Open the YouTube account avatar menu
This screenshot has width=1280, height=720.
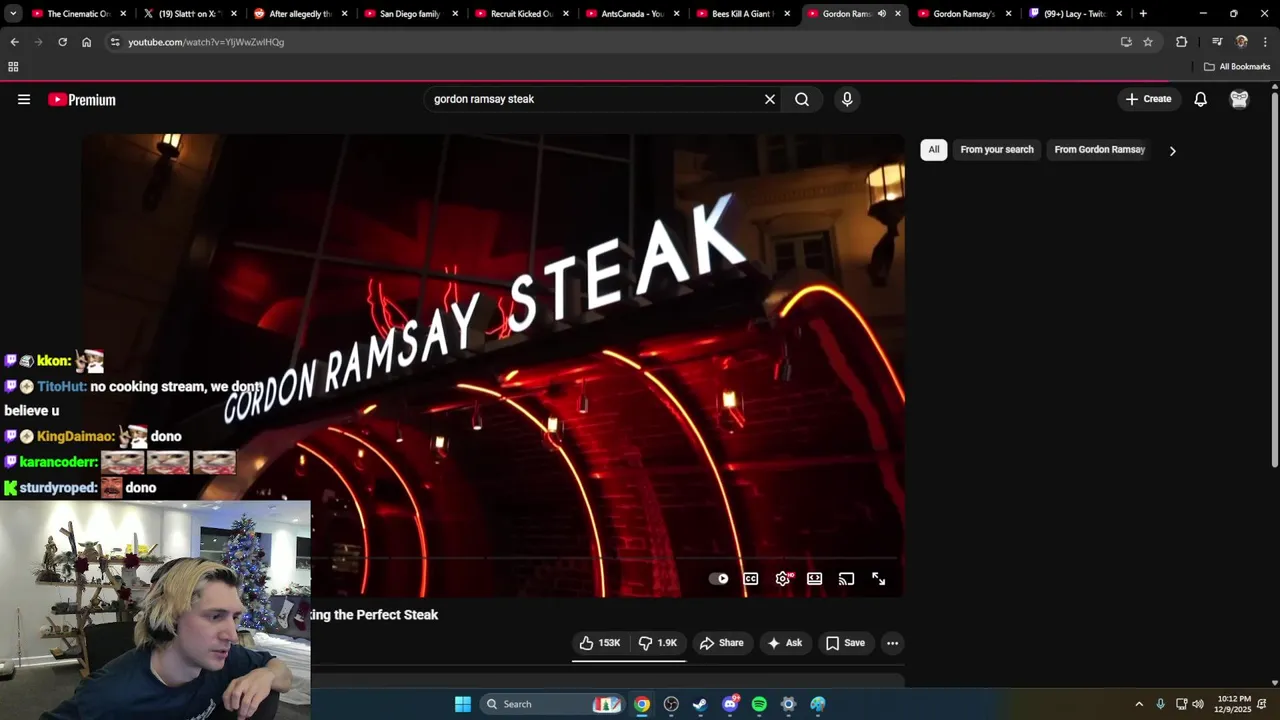[x=1239, y=99]
